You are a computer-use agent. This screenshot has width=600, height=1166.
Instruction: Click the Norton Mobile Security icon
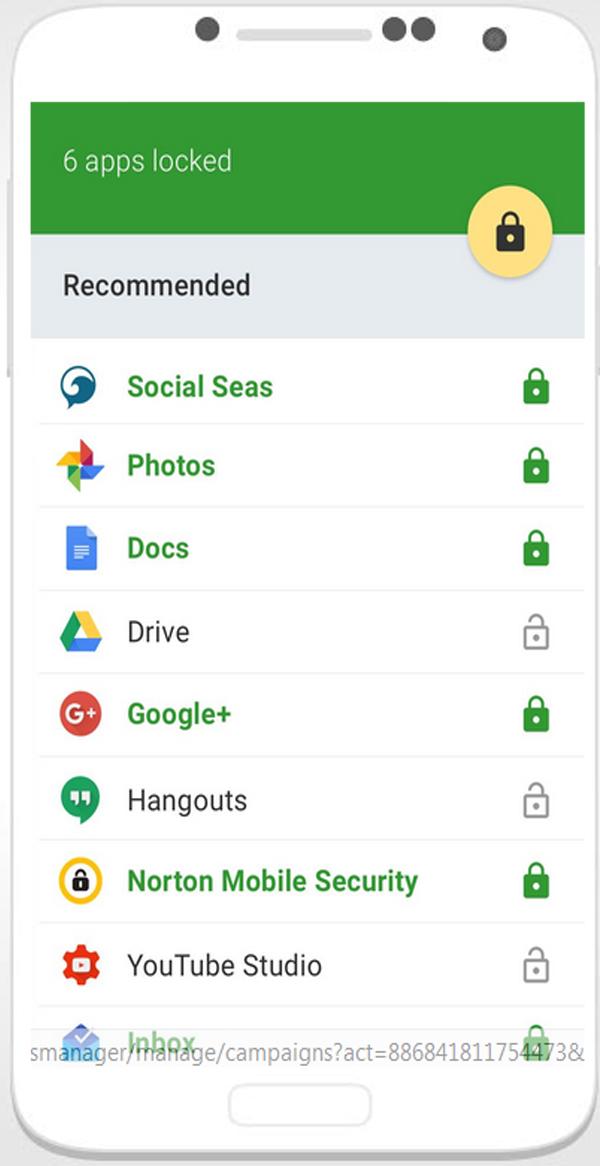click(80, 881)
